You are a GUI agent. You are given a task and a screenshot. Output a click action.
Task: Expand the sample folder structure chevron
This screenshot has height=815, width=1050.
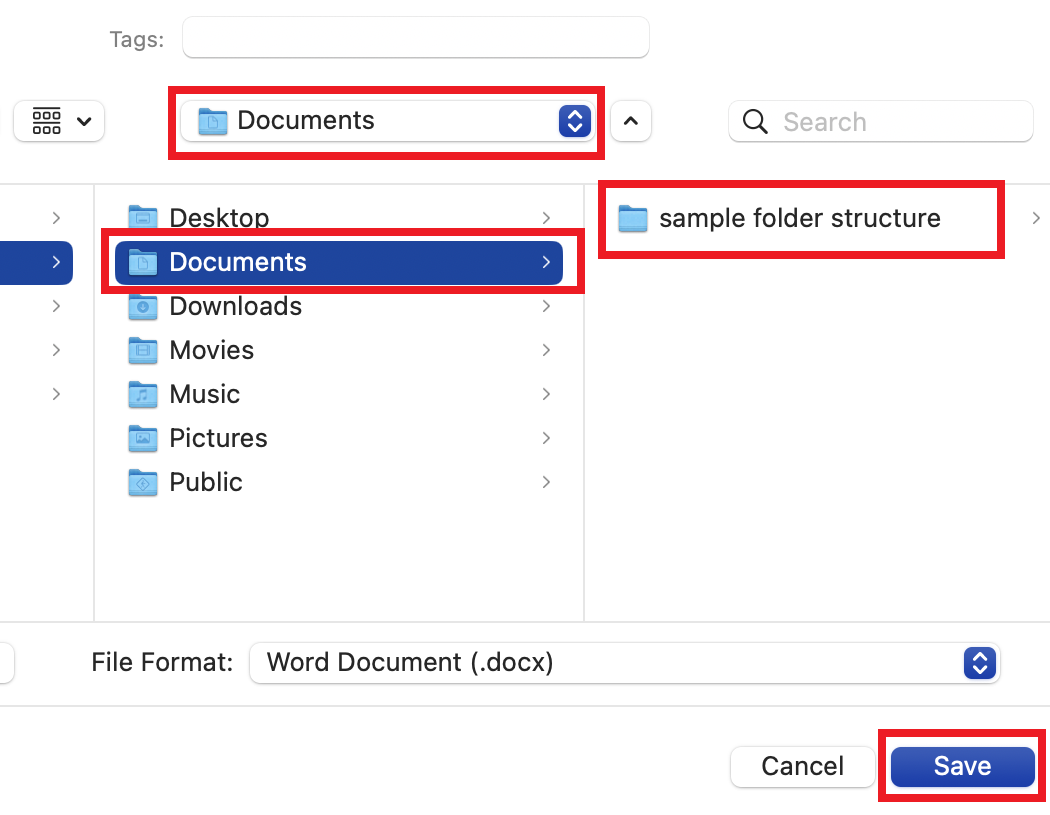coord(1036,218)
